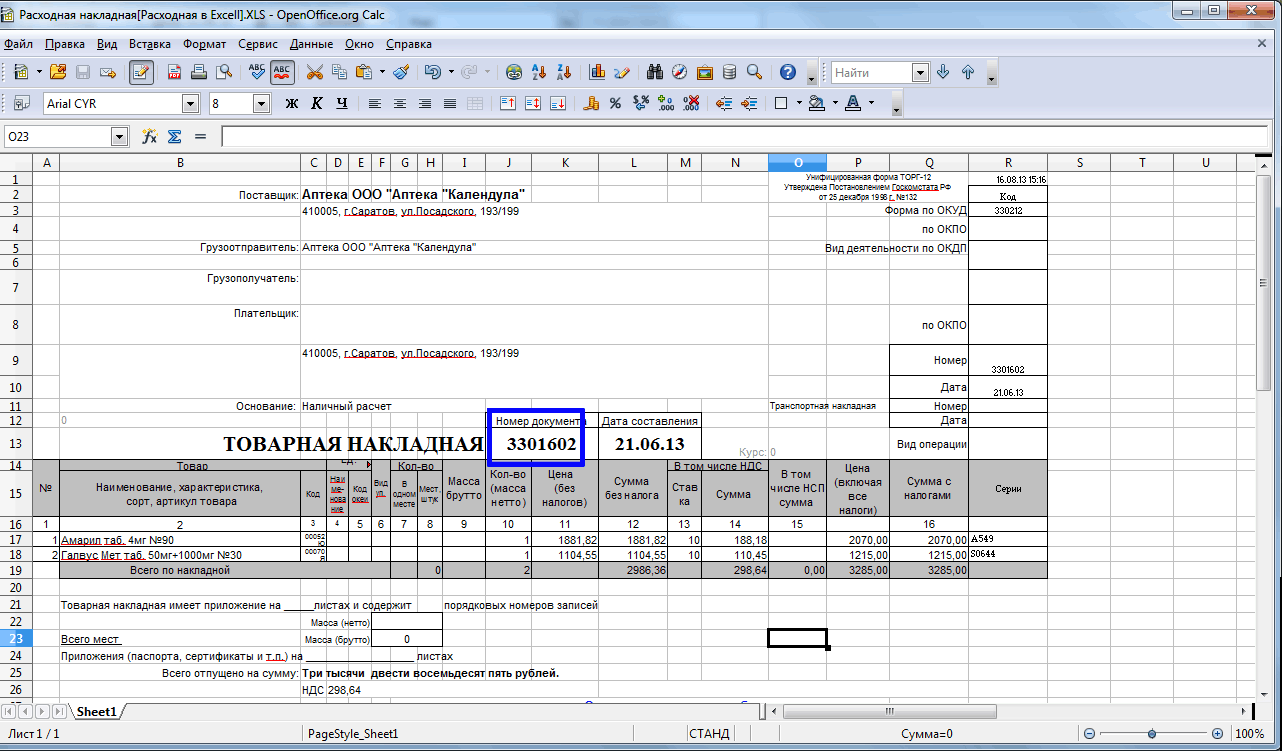Apply percent number format
The height and width of the screenshot is (751, 1282).
(x=615, y=103)
